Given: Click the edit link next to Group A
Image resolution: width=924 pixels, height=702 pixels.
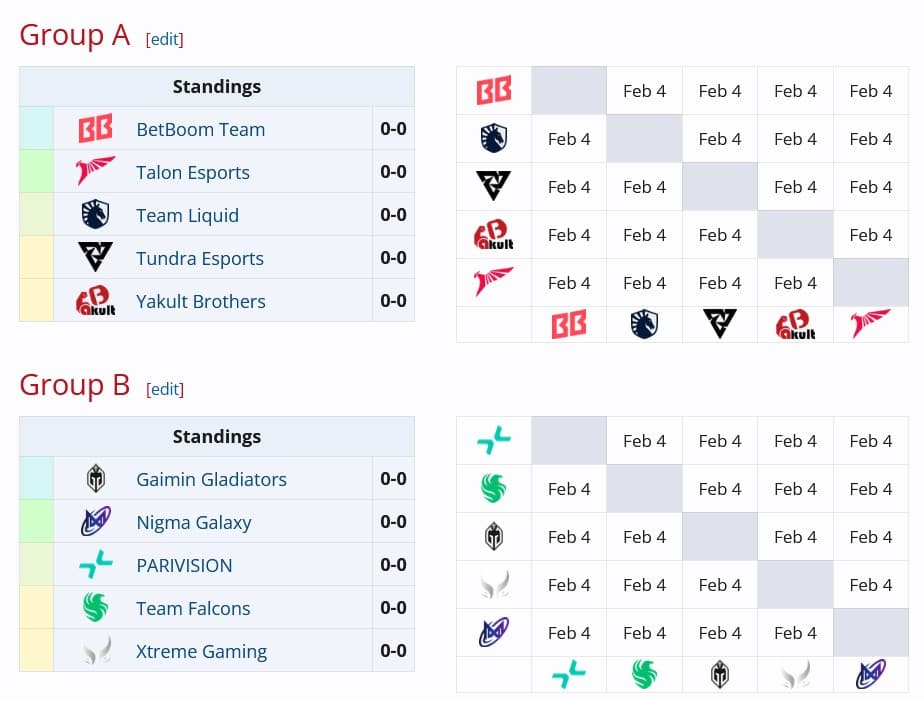Looking at the screenshot, I should click(165, 39).
